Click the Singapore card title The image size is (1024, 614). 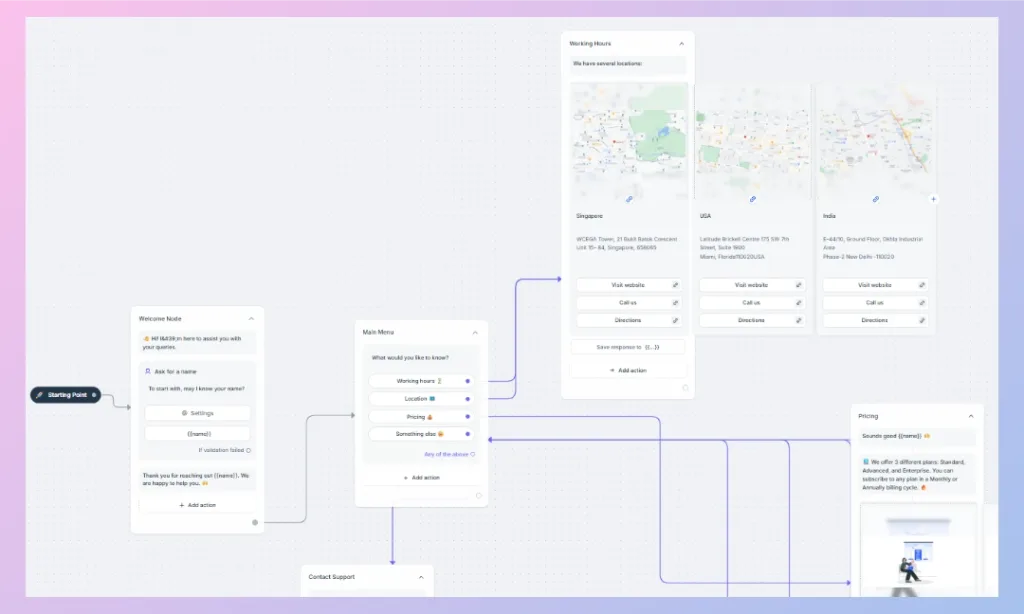(x=589, y=216)
